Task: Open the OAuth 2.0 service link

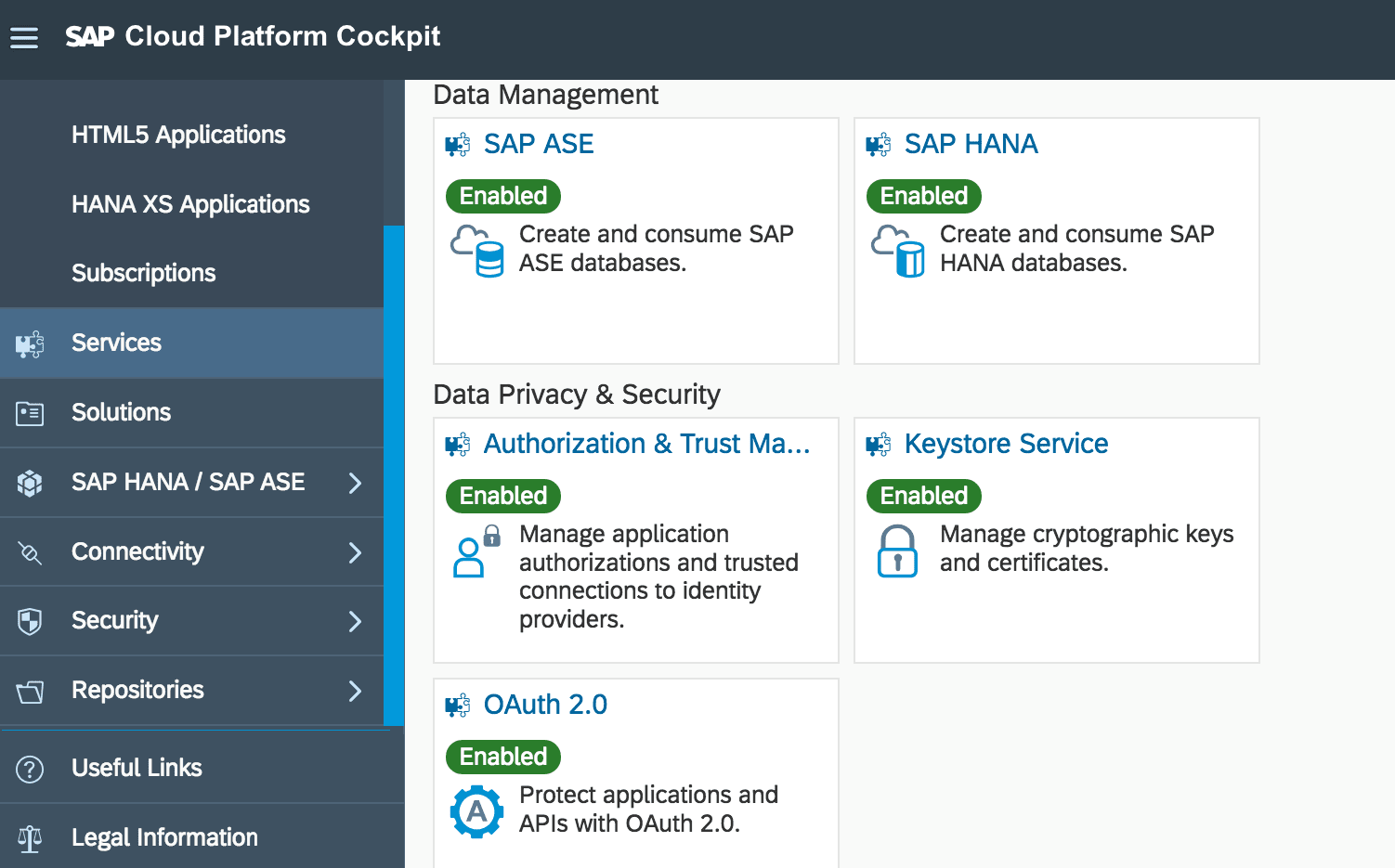Action: click(x=545, y=705)
